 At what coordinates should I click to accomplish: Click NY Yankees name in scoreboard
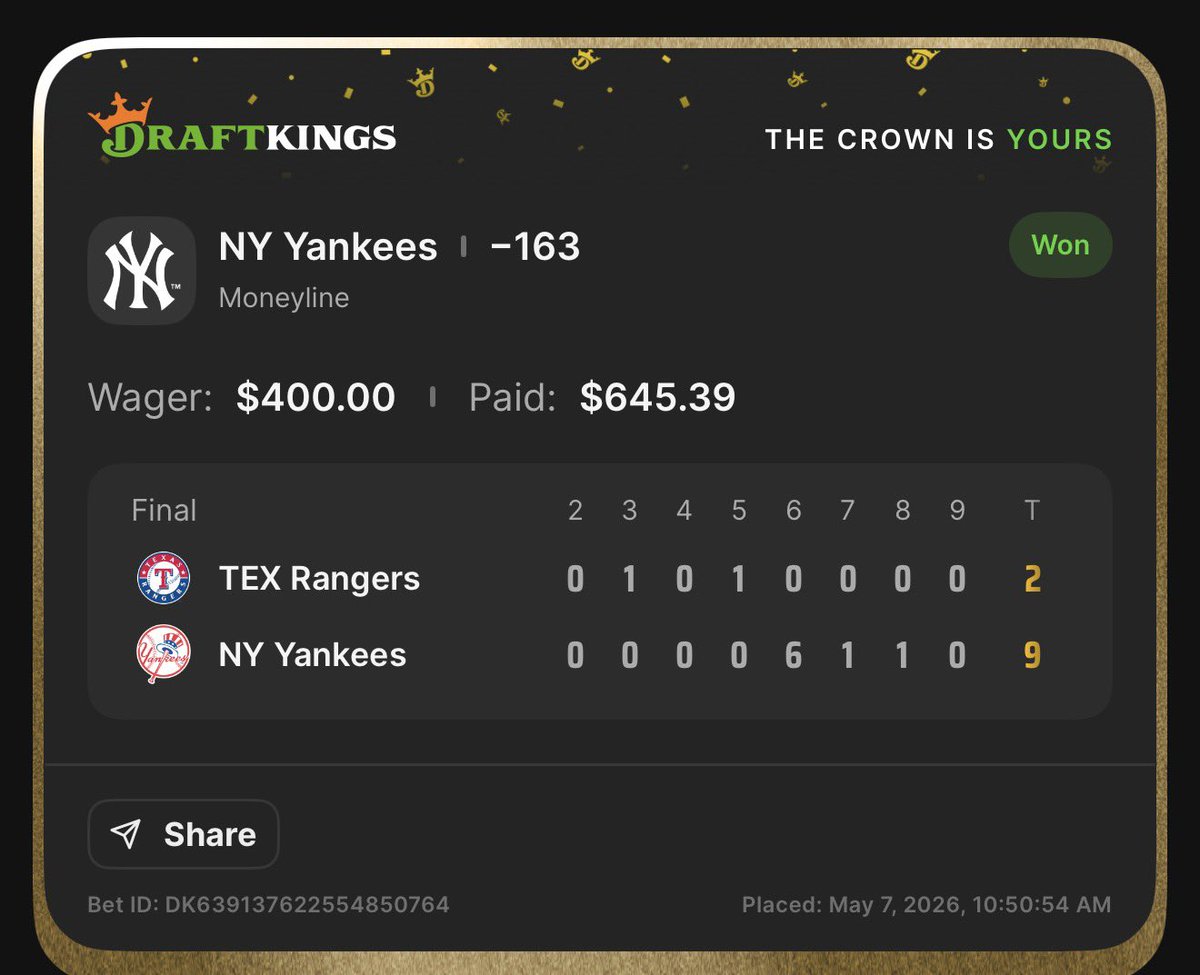pos(312,655)
